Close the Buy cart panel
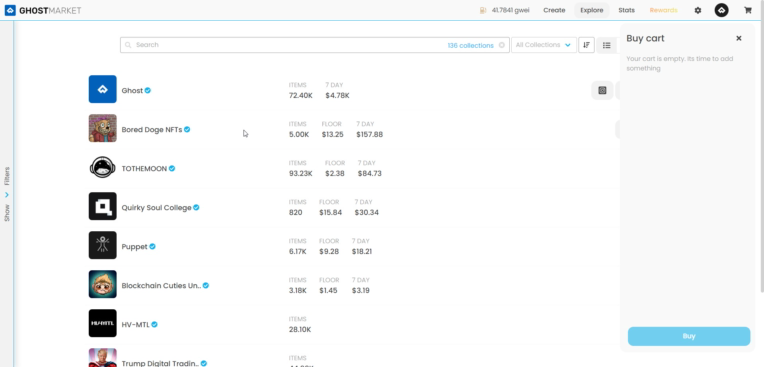The image size is (764, 367). click(739, 38)
